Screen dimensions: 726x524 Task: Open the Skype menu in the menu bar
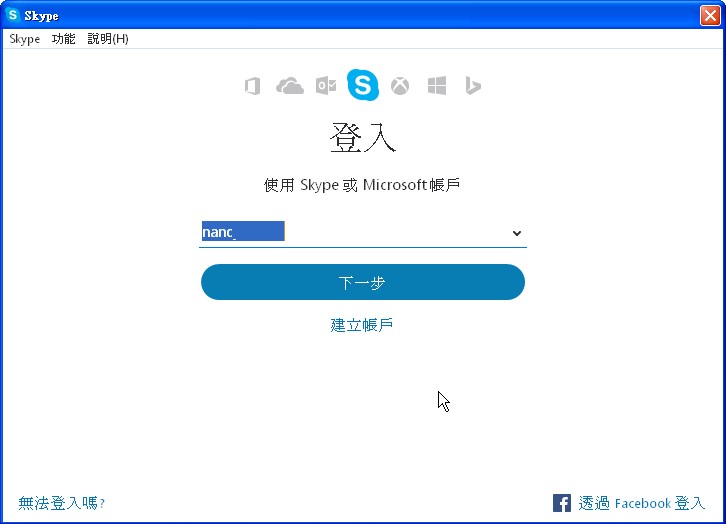[x=25, y=39]
